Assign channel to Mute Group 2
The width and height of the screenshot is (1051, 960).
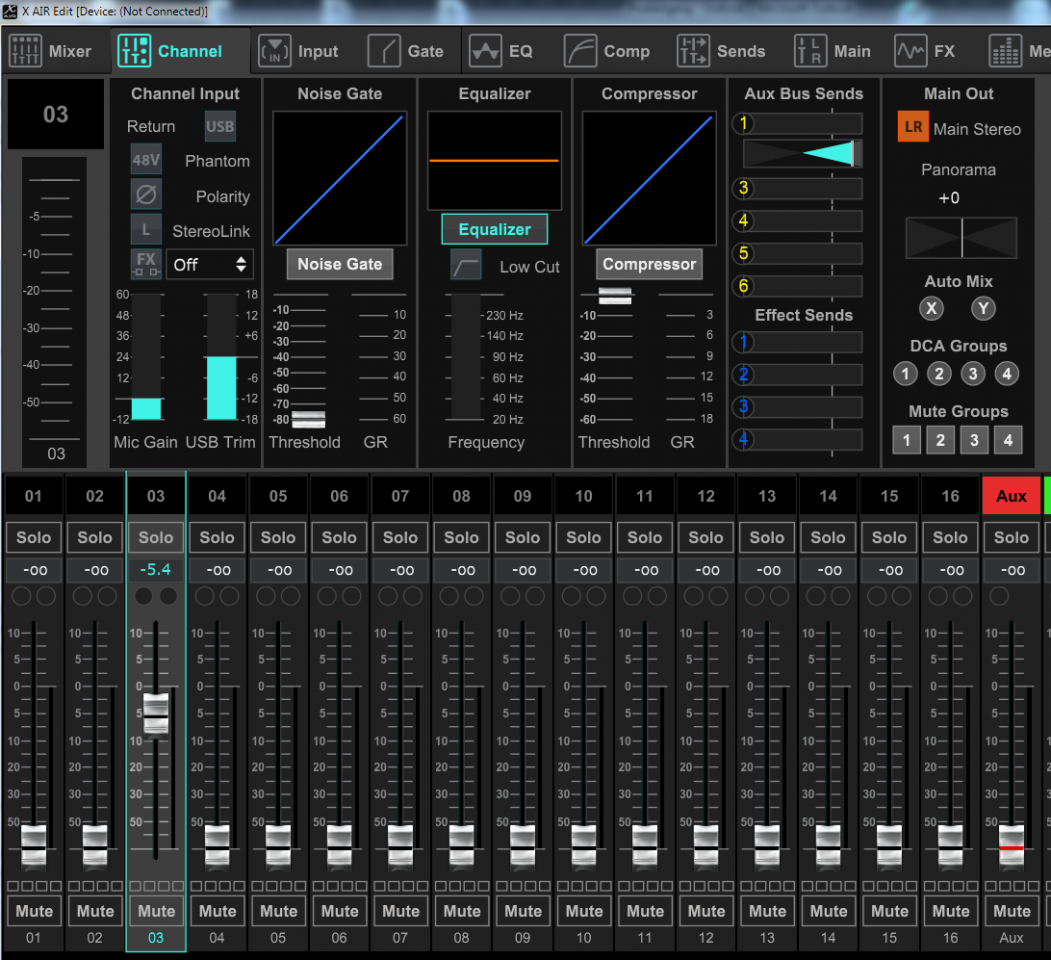pos(940,440)
